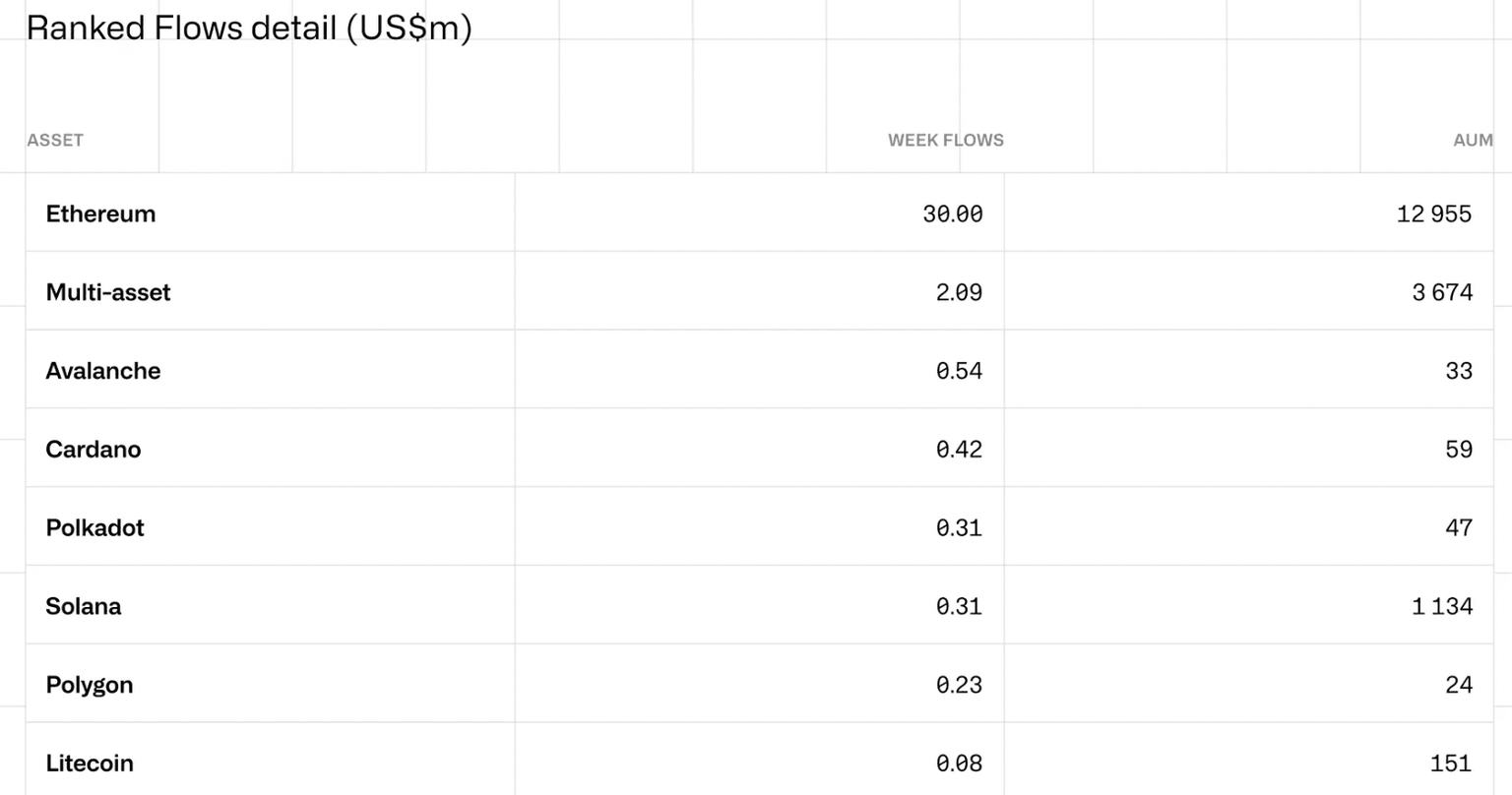Click Ethereum's week flows value 30.00
1512x795 pixels.
(952, 214)
